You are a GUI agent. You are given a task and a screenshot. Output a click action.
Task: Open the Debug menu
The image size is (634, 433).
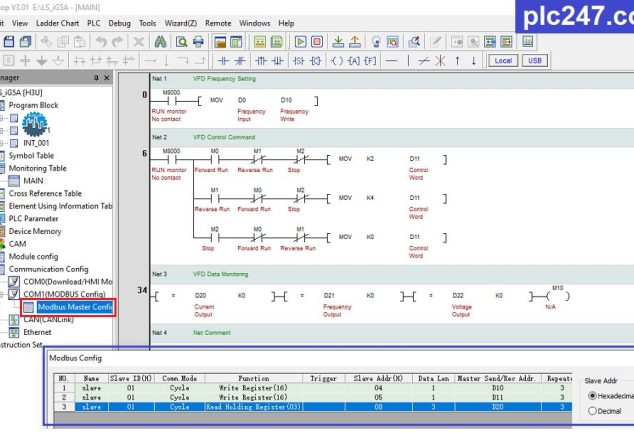(119, 23)
